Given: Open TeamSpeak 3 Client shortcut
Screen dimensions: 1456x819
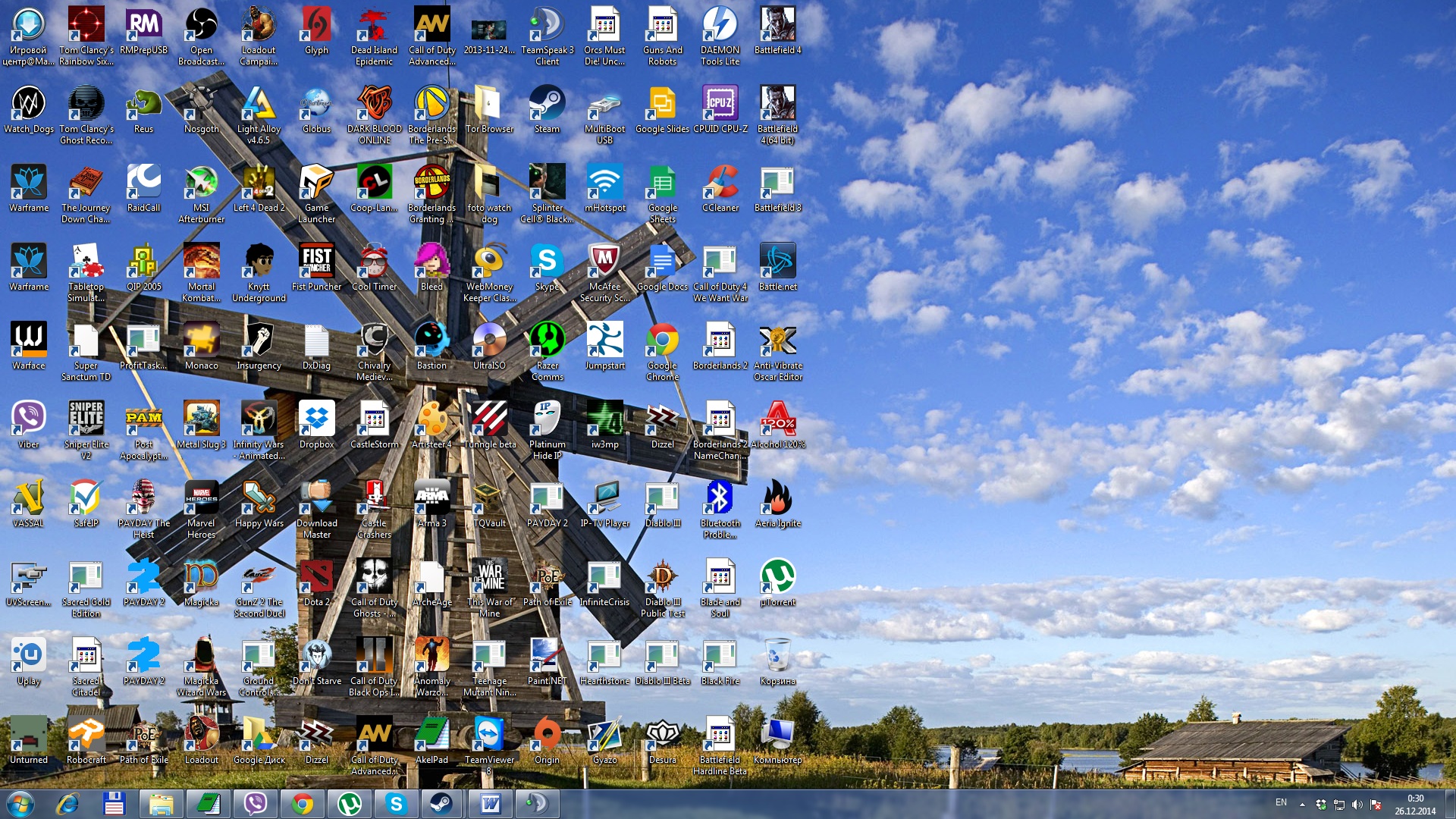Looking at the screenshot, I should tap(547, 36).
